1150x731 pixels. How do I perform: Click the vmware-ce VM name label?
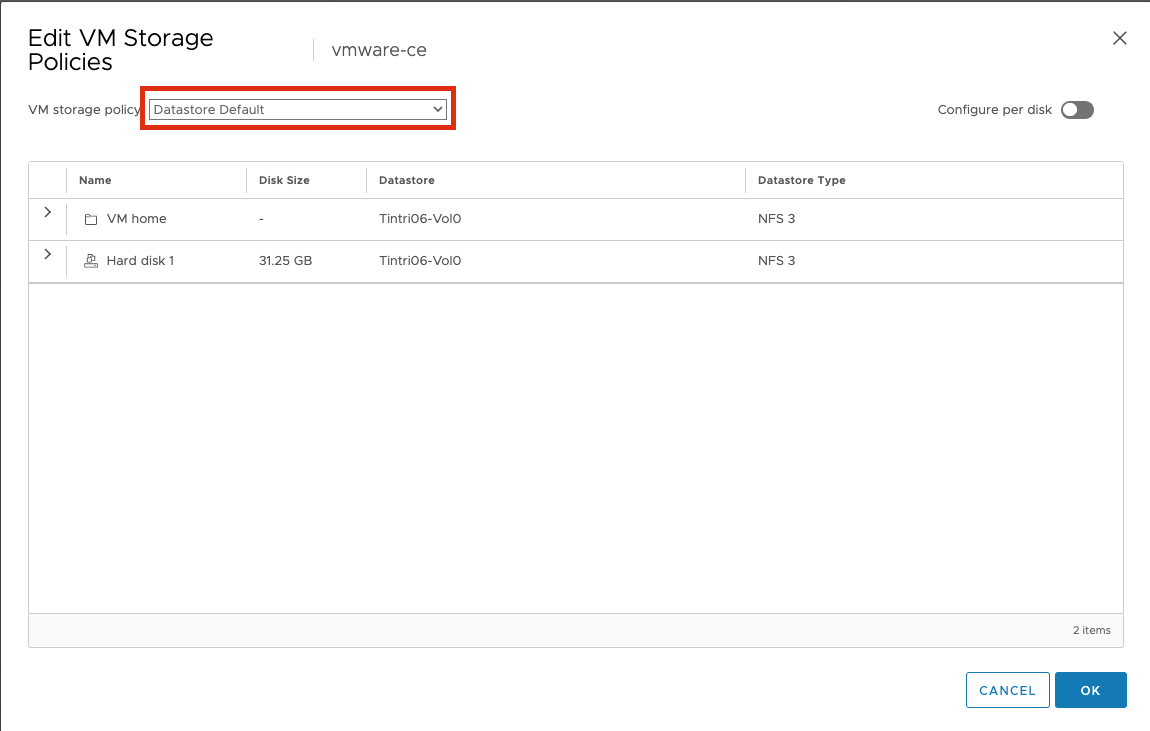coord(377,50)
